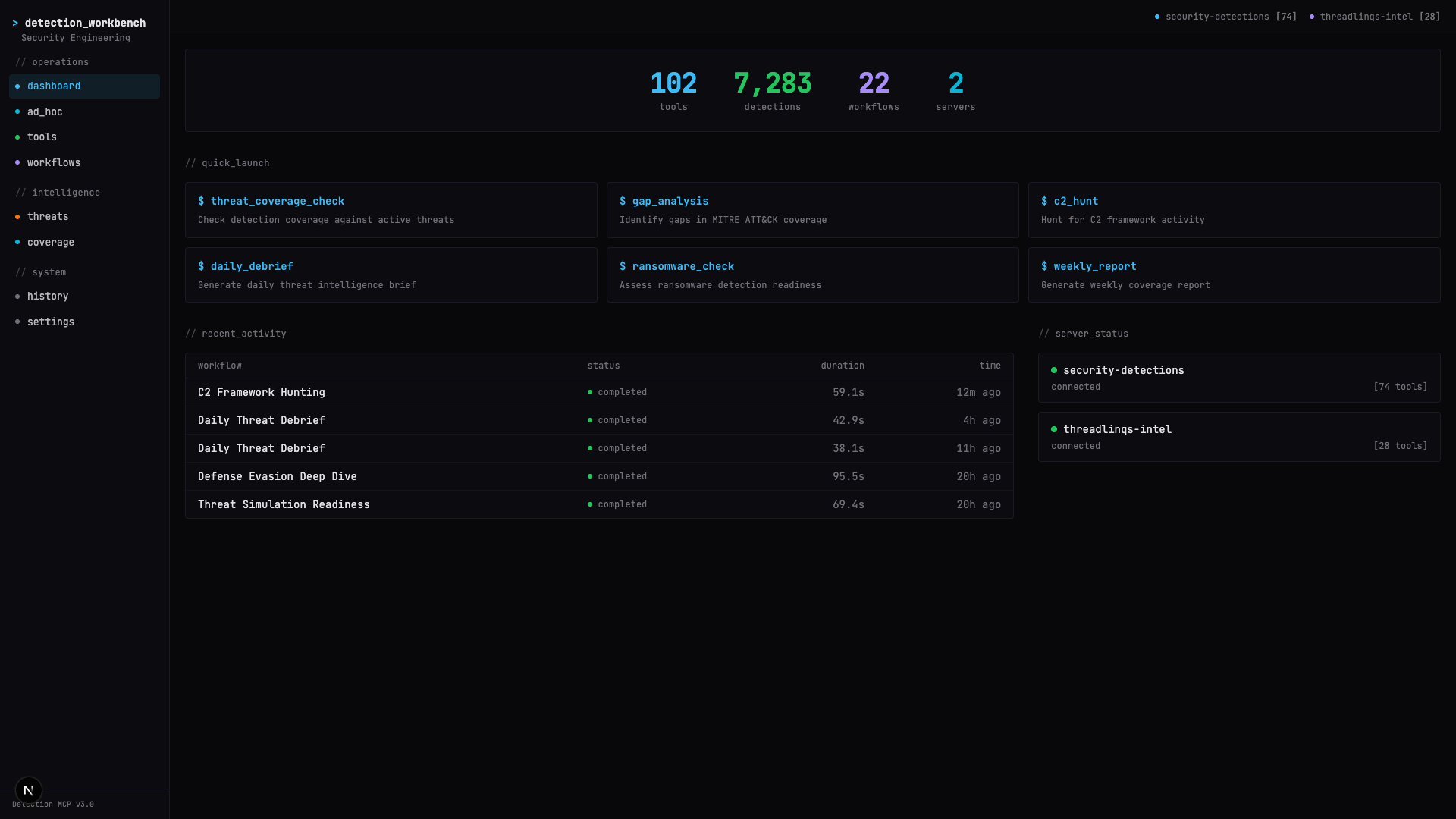Select the 2 servers stat

(955, 91)
